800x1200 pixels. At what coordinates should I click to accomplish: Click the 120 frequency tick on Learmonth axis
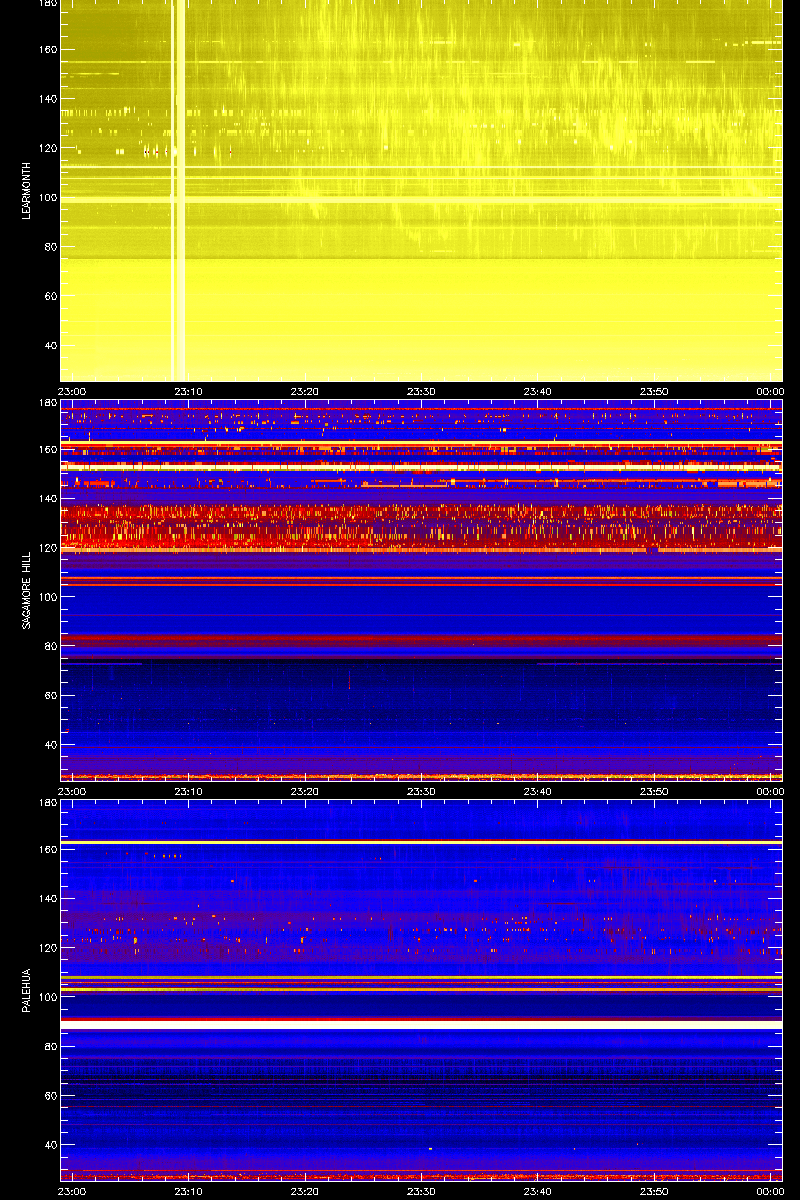(47, 148)
